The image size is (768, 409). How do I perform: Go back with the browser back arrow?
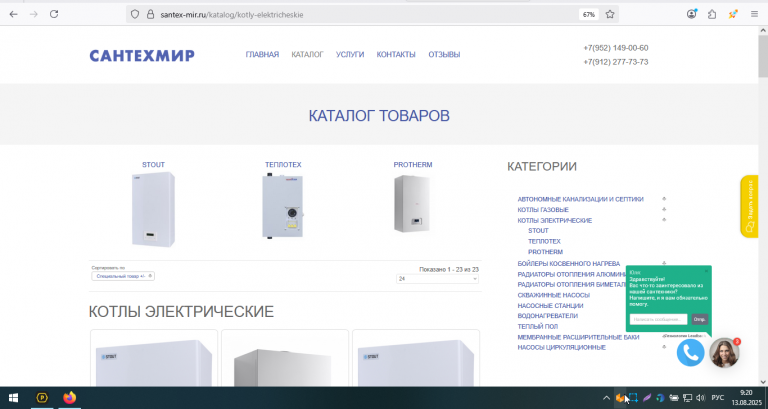pos(13,14)
